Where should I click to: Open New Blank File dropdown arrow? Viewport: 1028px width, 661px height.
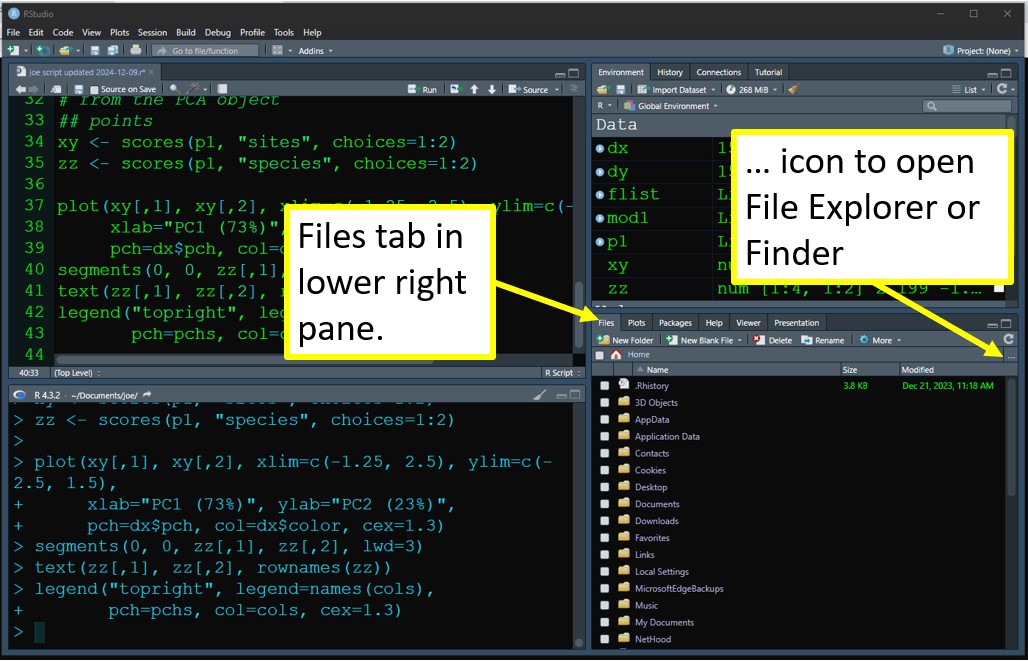pos(740,340)
